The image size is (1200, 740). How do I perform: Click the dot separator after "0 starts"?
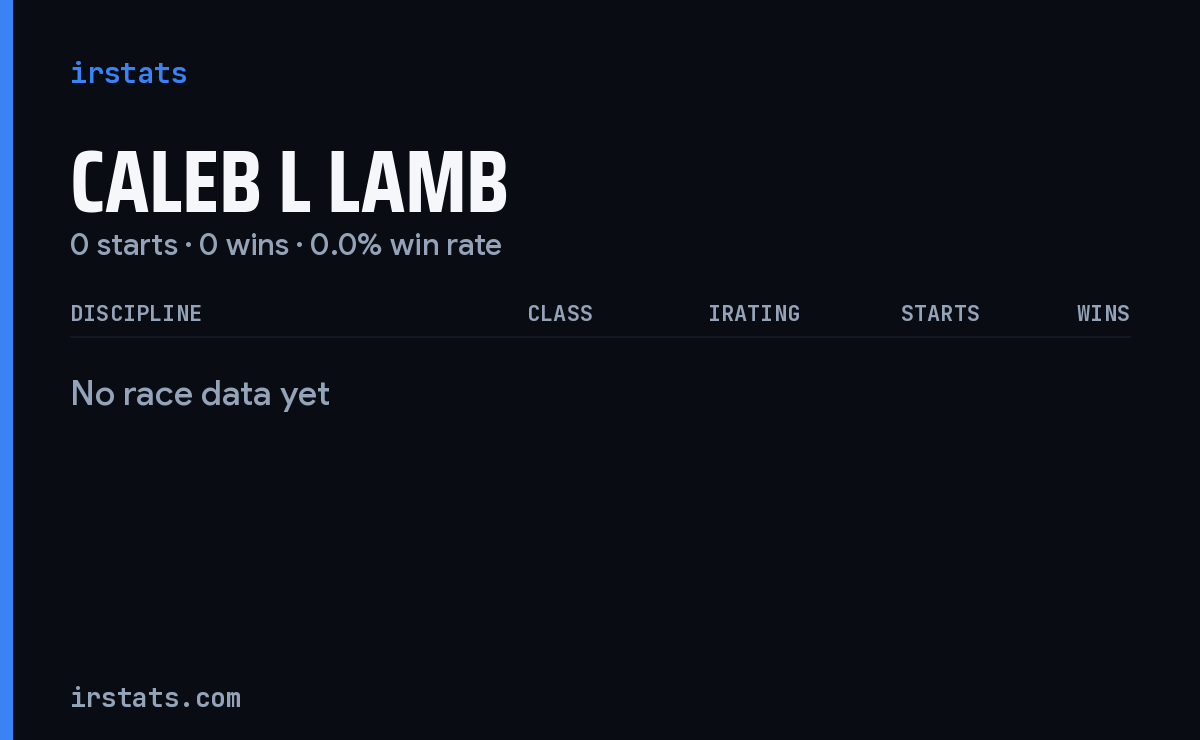click(188, 246)
